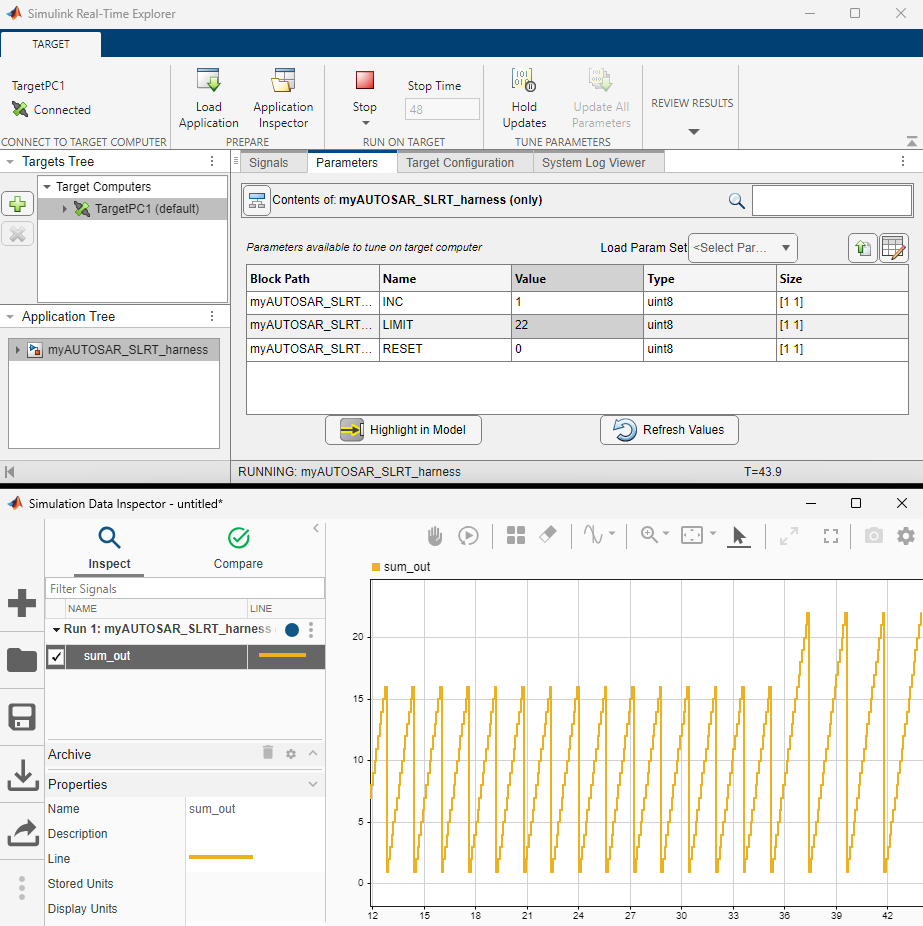The height and width of the screenshot is (926, 923).
Task: Open the System Log Viewer tab
Action: tap(593, 163)
